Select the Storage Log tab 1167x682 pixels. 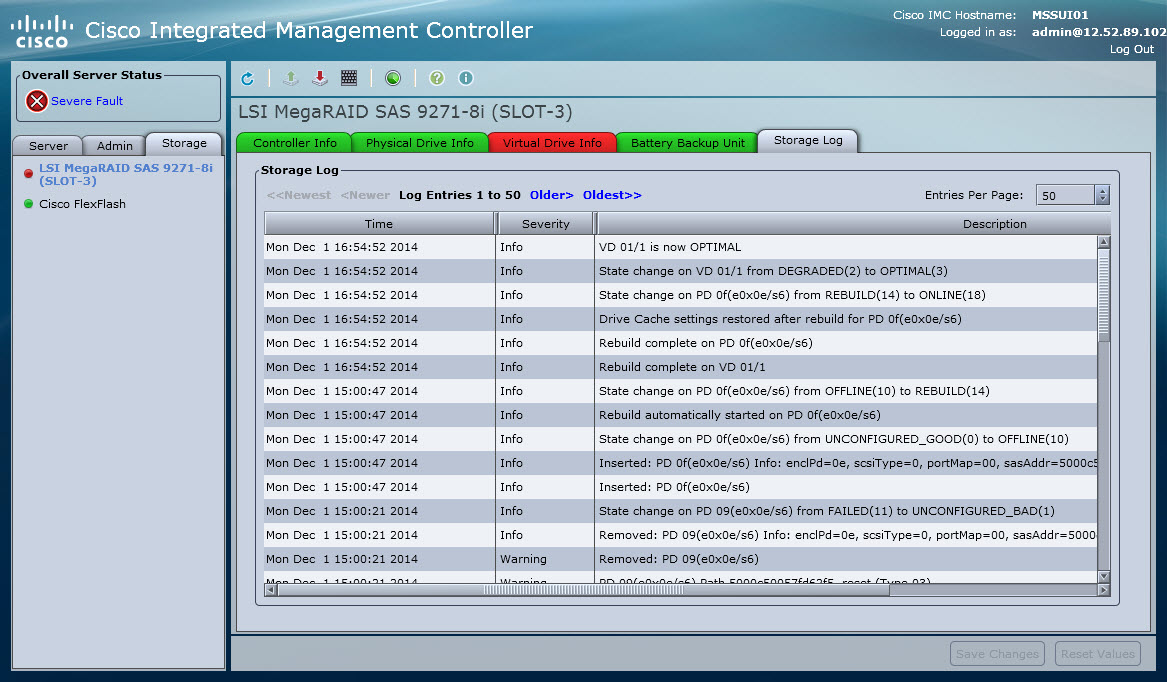click(x=808, y=141)
